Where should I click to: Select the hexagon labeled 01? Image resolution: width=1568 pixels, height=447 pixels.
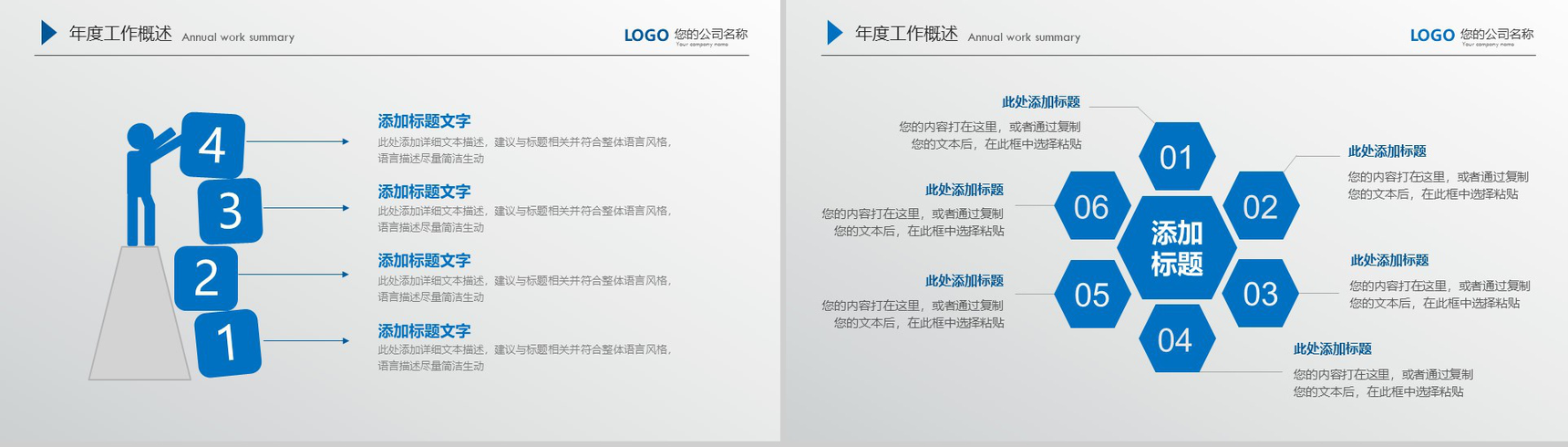[x=1176, y=158]
